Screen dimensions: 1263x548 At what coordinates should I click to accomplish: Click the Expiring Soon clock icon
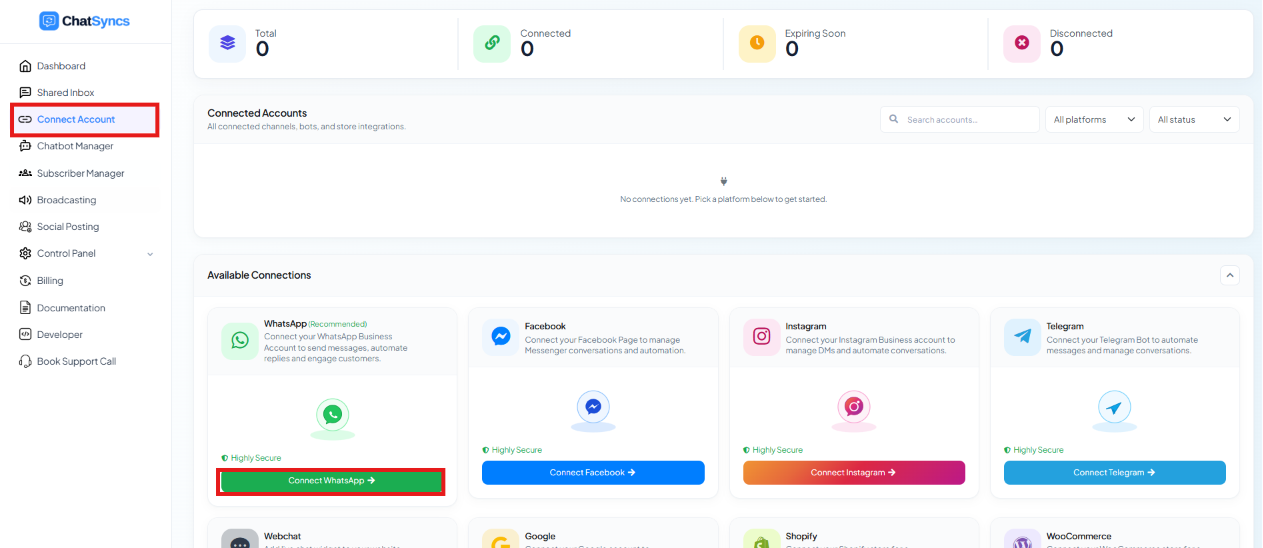click(757, 43)
